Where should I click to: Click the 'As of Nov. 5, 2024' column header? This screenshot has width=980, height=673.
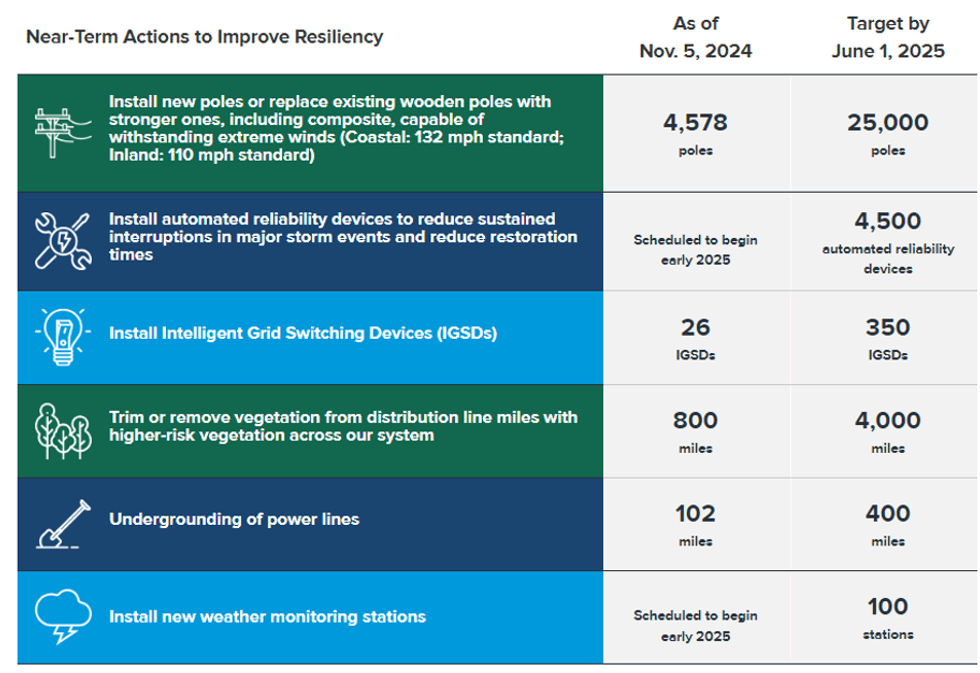(x=696, y=37)
